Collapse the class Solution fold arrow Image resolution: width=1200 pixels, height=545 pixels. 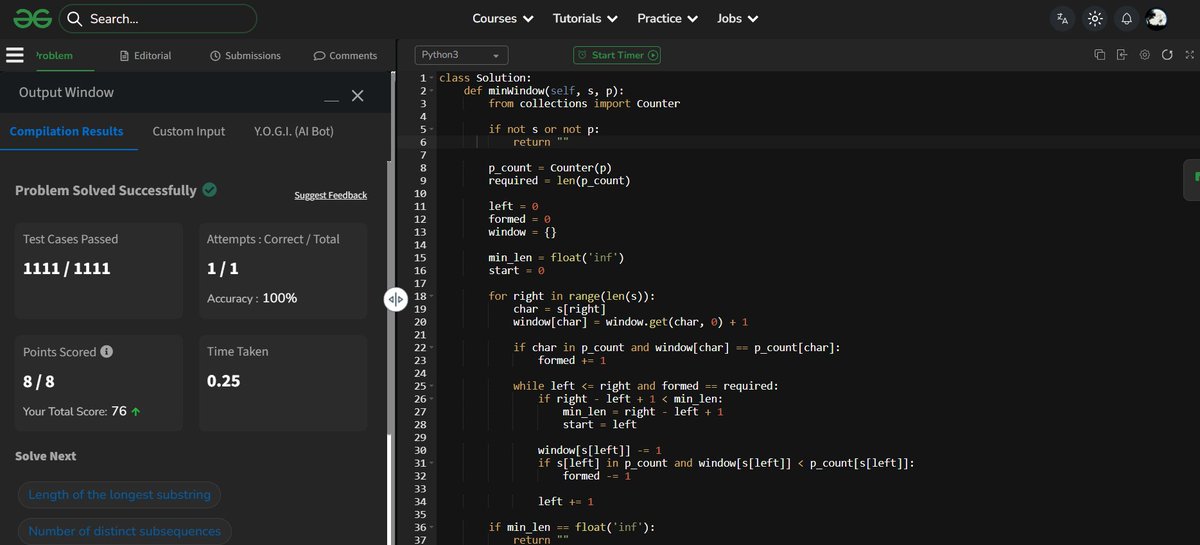(x=432, y=78)
